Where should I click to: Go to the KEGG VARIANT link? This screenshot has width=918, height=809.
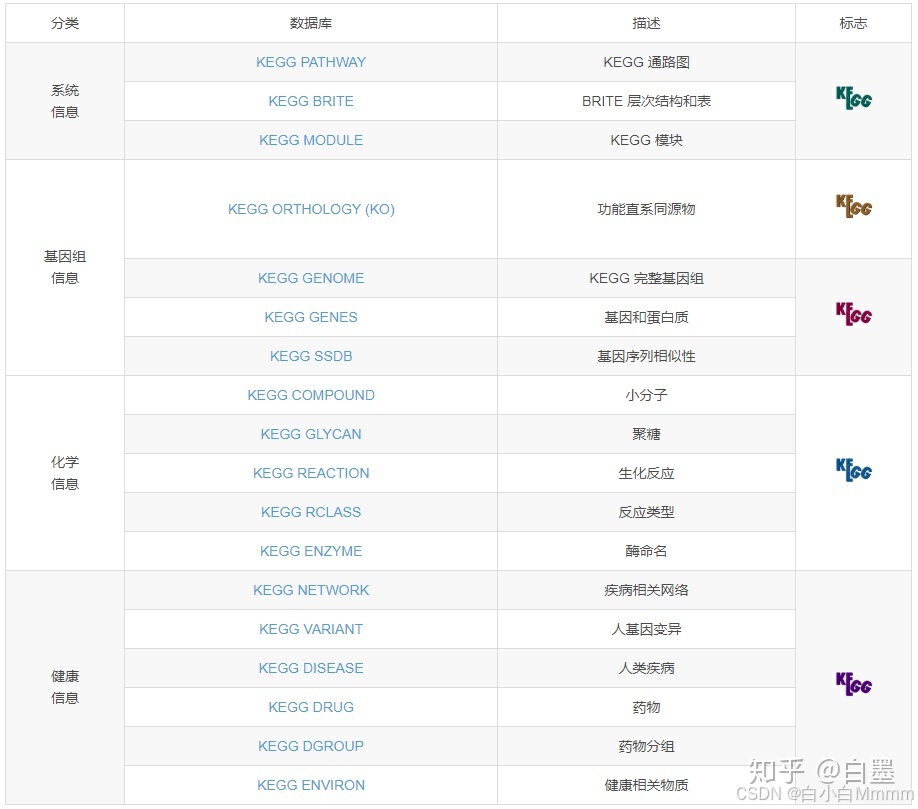point(311,629)
